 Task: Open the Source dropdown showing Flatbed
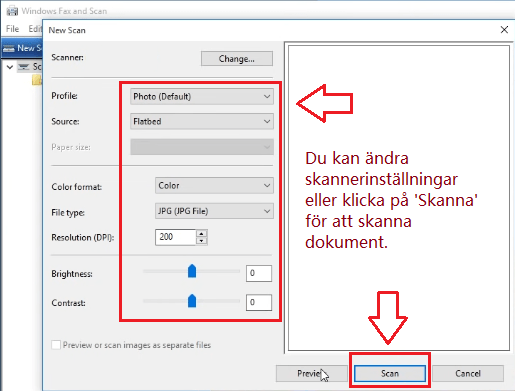[202, 121]
